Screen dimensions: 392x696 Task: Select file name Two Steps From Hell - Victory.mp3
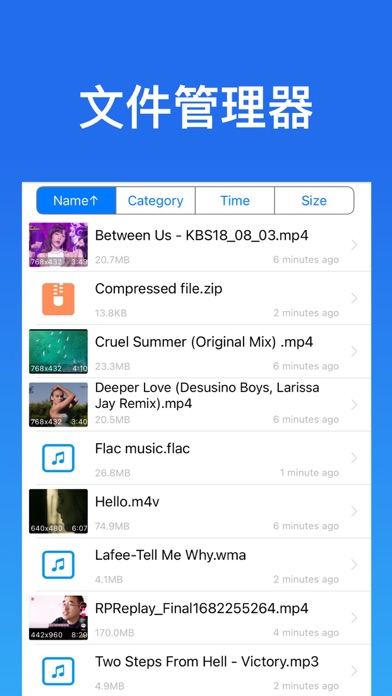(x=207, y=661)
